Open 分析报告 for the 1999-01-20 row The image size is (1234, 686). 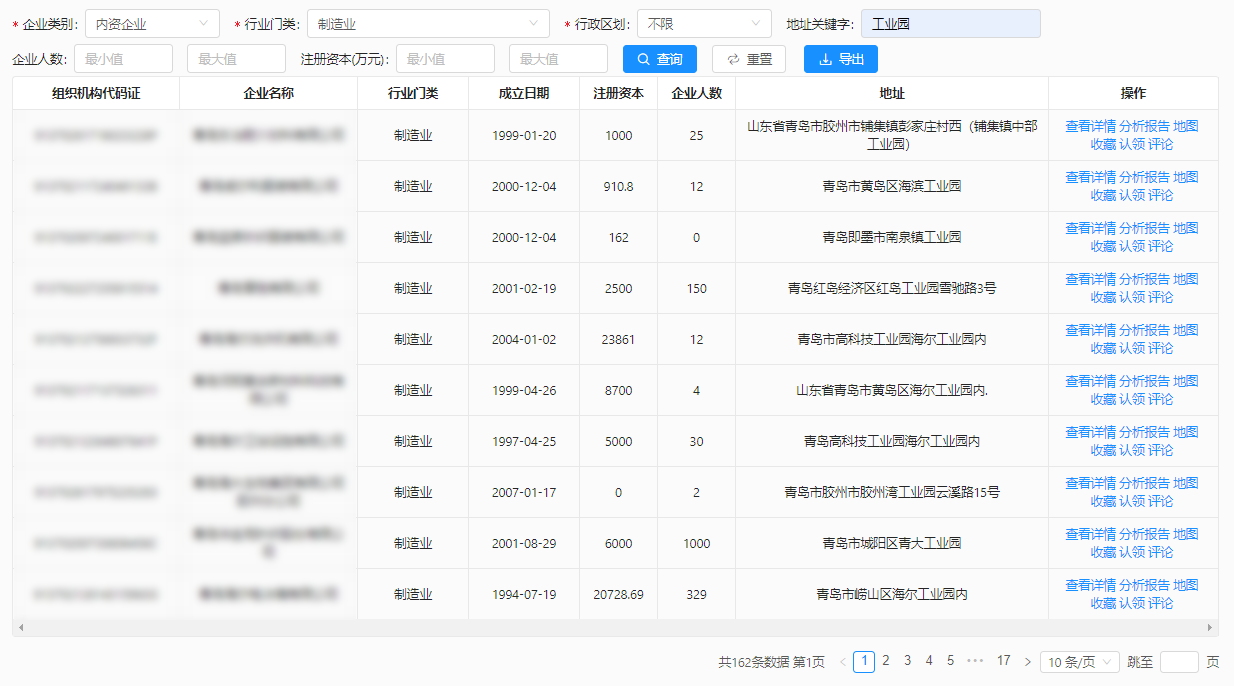(x=1144, y=126)
